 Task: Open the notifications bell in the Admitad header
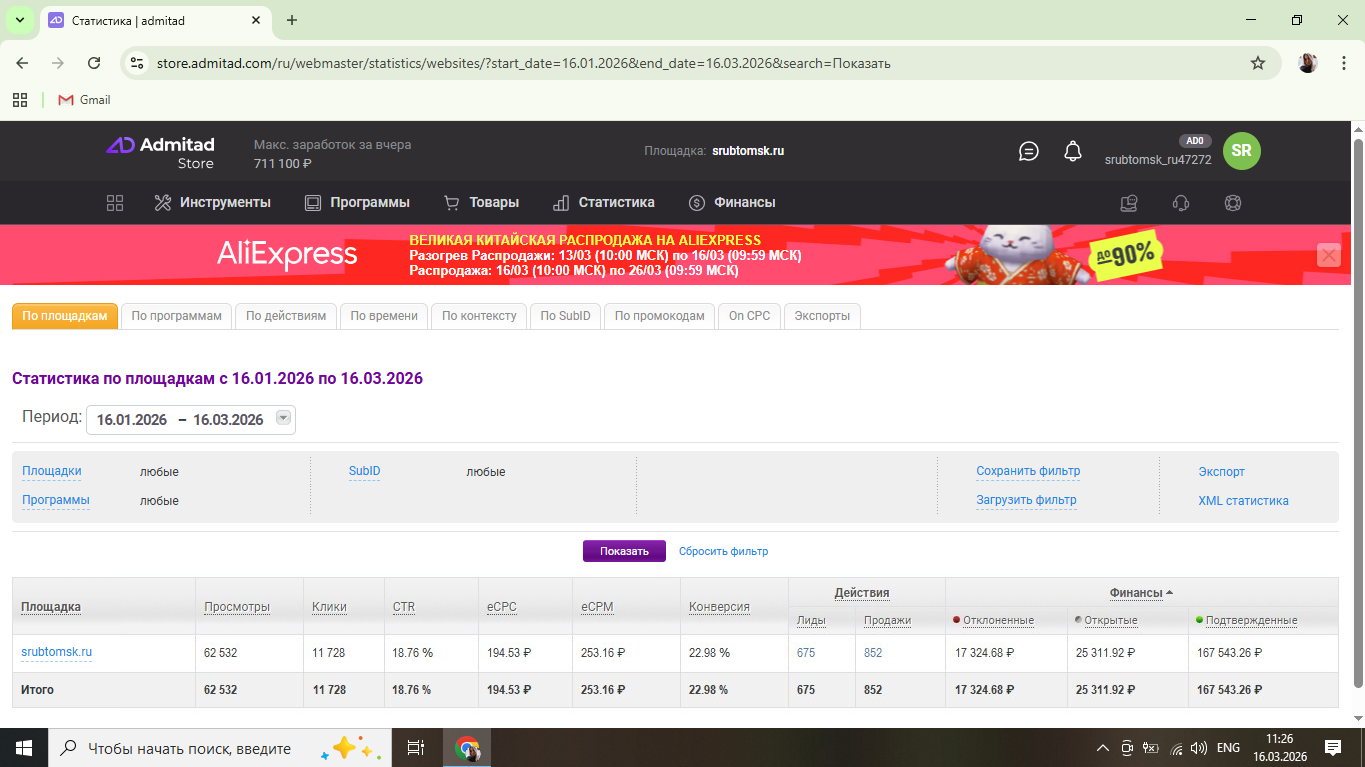coord(1073,151)
